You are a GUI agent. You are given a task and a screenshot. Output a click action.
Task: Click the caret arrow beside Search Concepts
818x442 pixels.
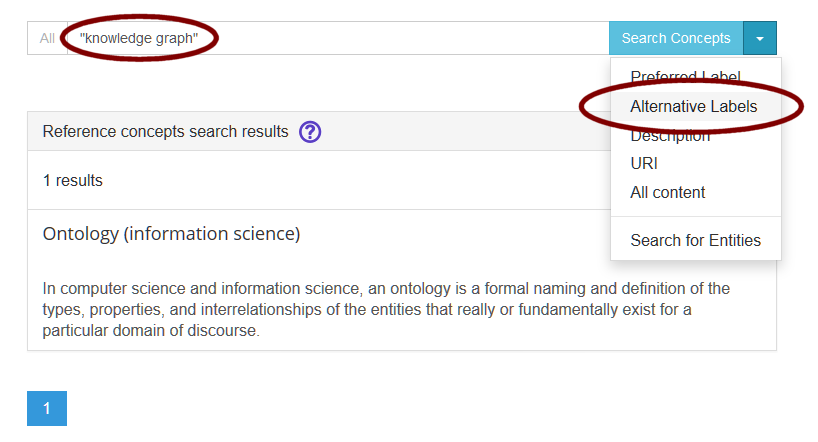(x=760, y=38)
